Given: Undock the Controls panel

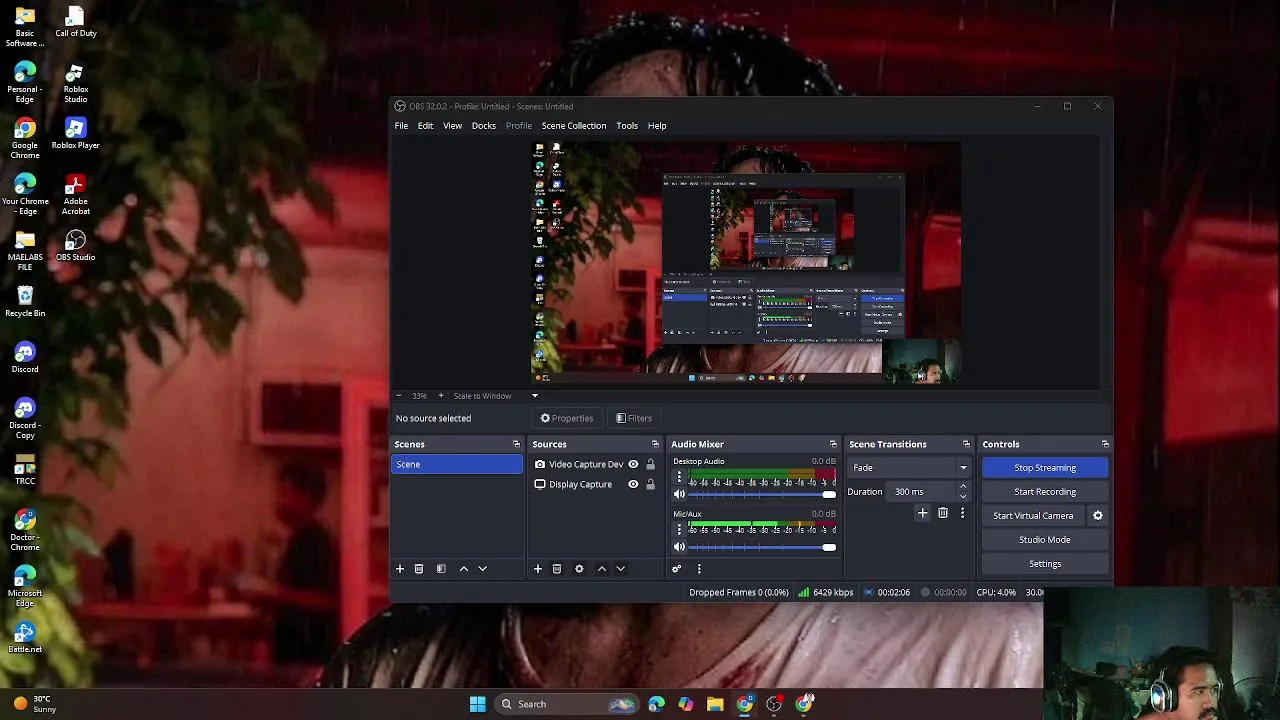Looking at the screenshot, I should pyautogui.click(x=1105, y=444).
